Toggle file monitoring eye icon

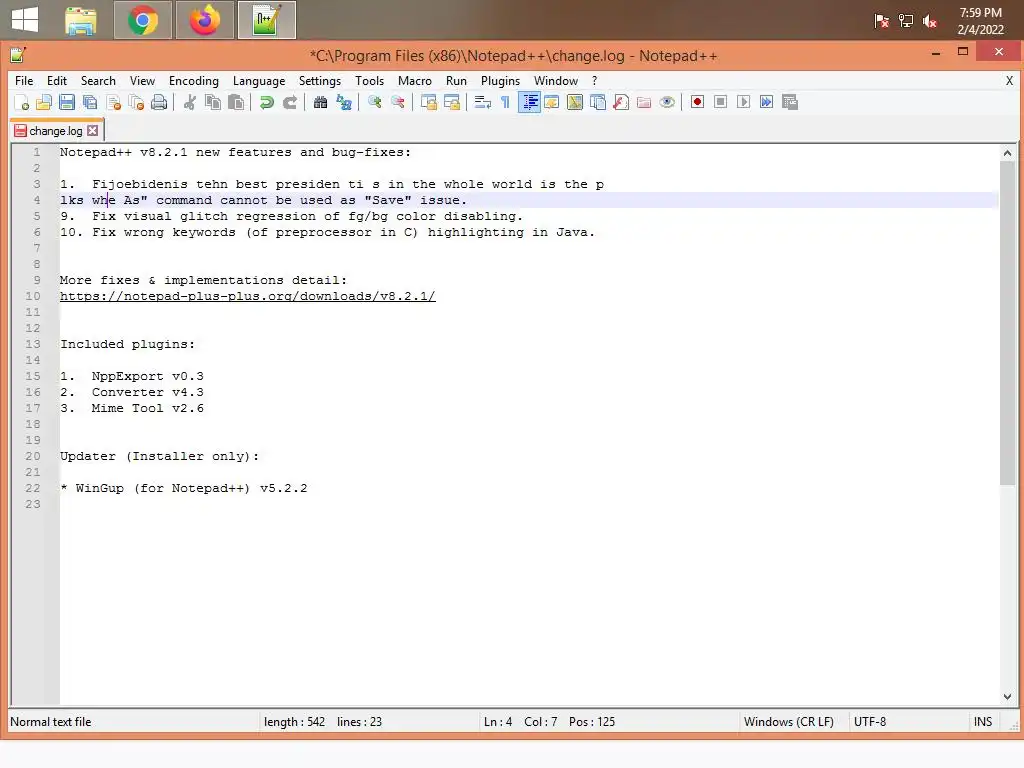(667, 103)
